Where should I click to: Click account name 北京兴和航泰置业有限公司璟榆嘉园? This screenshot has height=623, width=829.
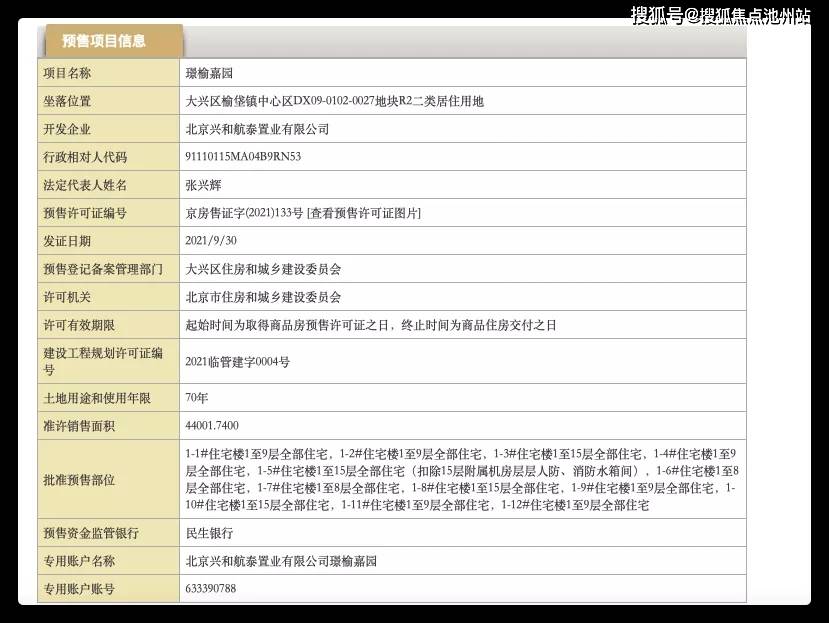281,561
